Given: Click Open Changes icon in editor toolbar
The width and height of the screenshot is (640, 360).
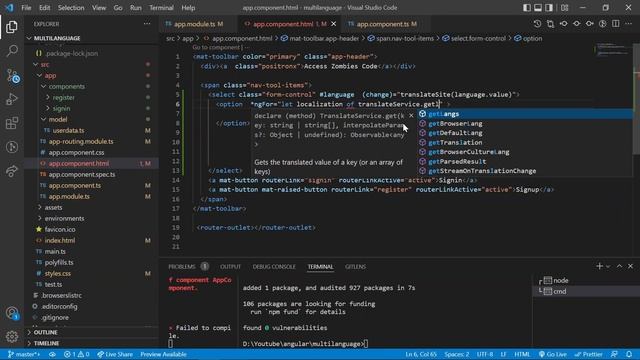Looking at the screenshot, I should [x=550, y=24].
